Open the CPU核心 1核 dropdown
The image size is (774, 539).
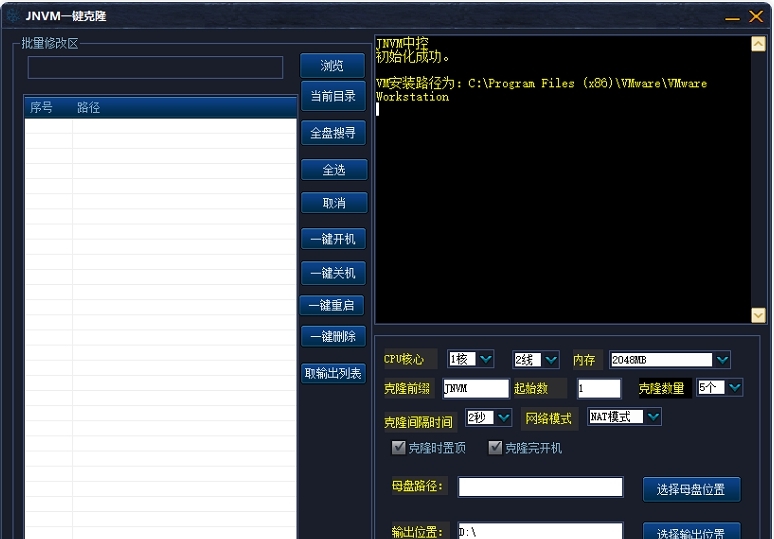(486, 359)
